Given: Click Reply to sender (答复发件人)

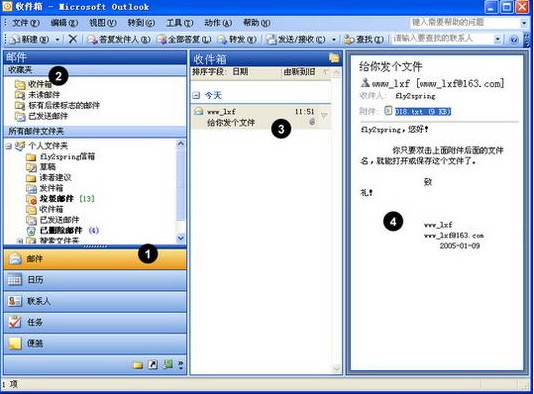Looking at the screenshot, I should (119, 40).
